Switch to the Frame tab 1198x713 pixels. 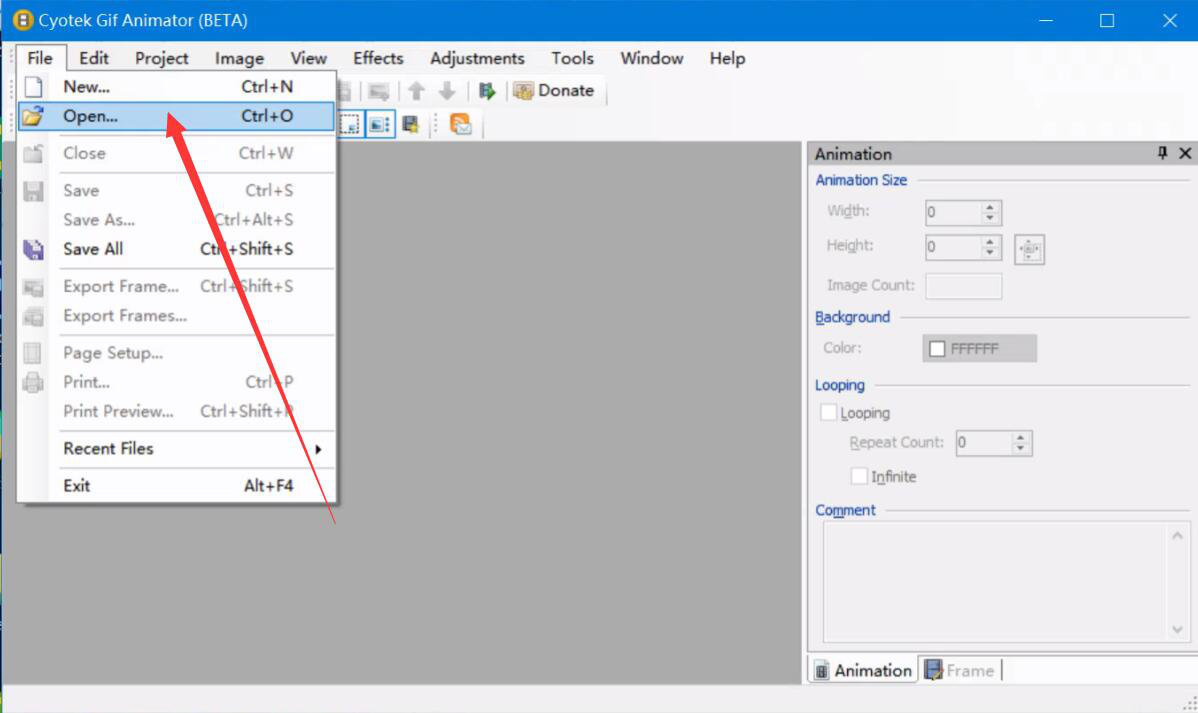pyautogui.click(x=959, y=670)
